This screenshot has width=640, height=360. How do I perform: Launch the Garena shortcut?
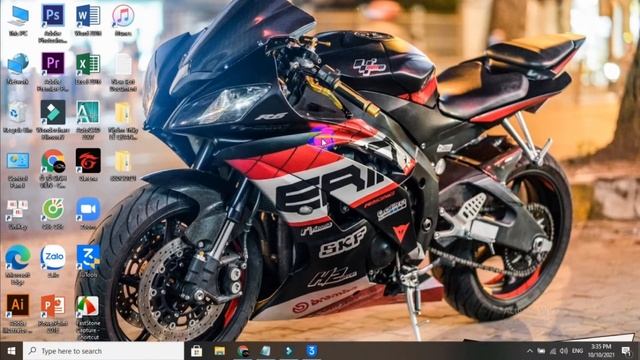[88, 165]
